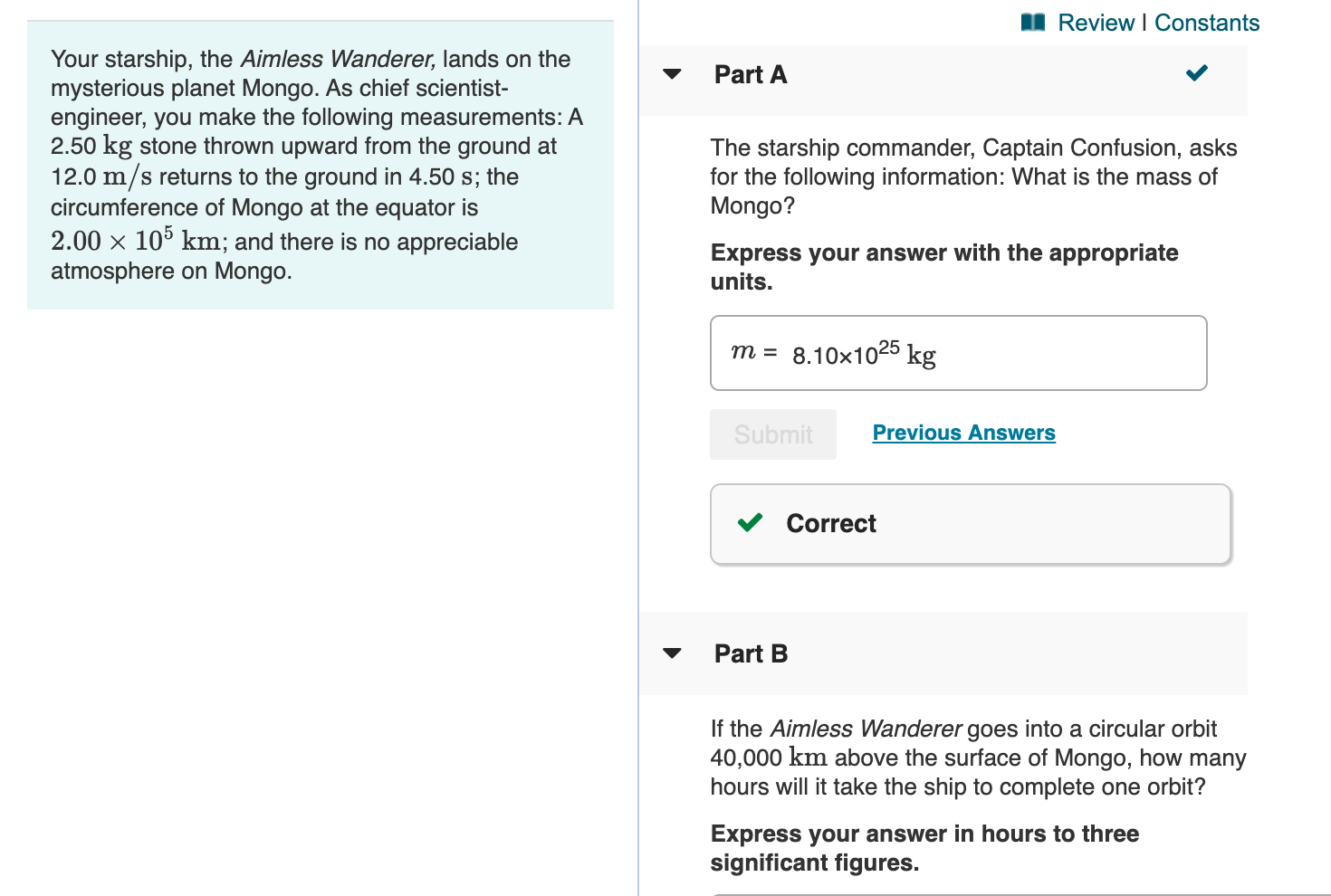
Task: Click the mass answer field showing 8.10×10^25 kg
Action: 958,353
